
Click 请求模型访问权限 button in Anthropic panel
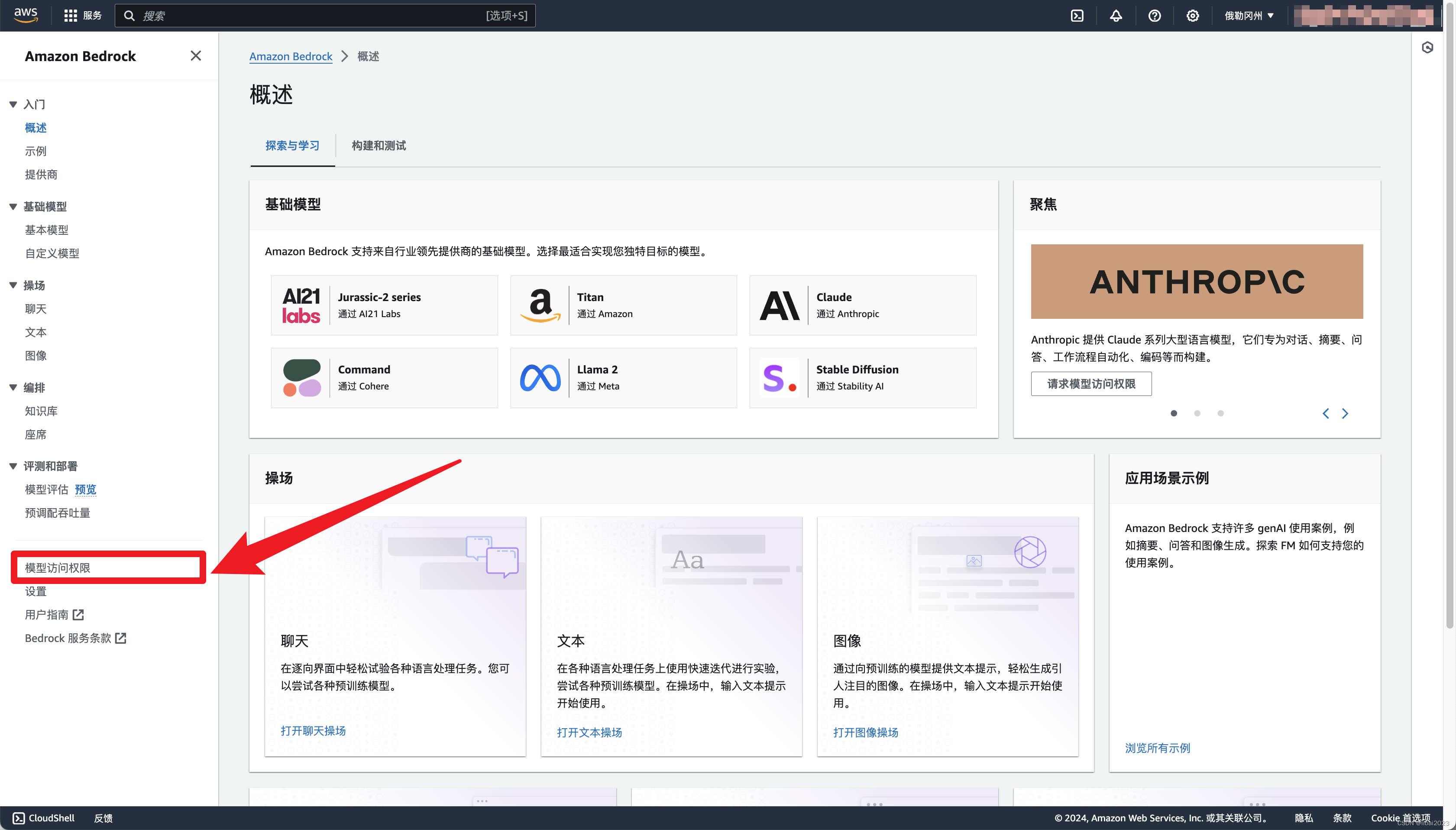1091,383
